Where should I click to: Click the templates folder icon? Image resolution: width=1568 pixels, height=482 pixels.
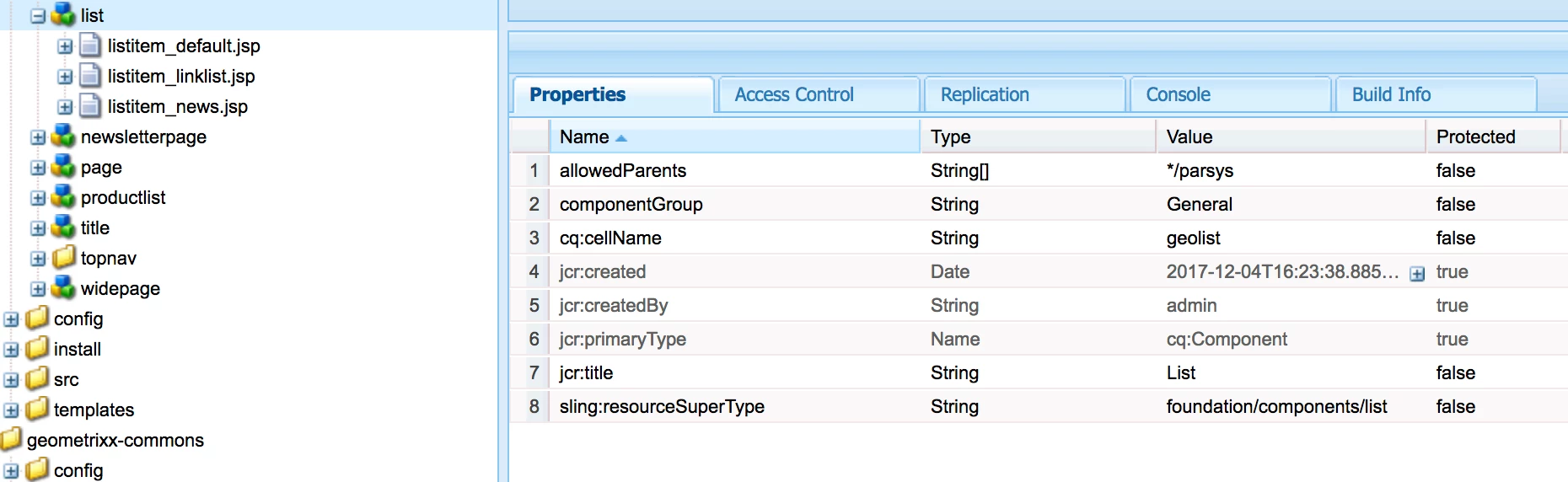pyautogui.click(x=37, y=410)
